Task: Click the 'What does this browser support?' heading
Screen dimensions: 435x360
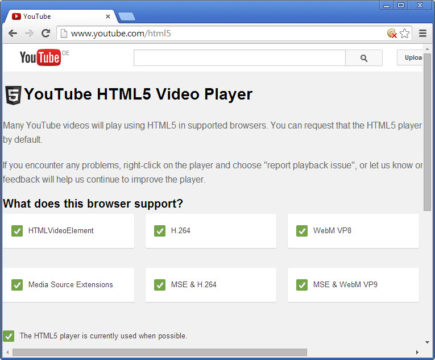Action: tap(93, 203)
